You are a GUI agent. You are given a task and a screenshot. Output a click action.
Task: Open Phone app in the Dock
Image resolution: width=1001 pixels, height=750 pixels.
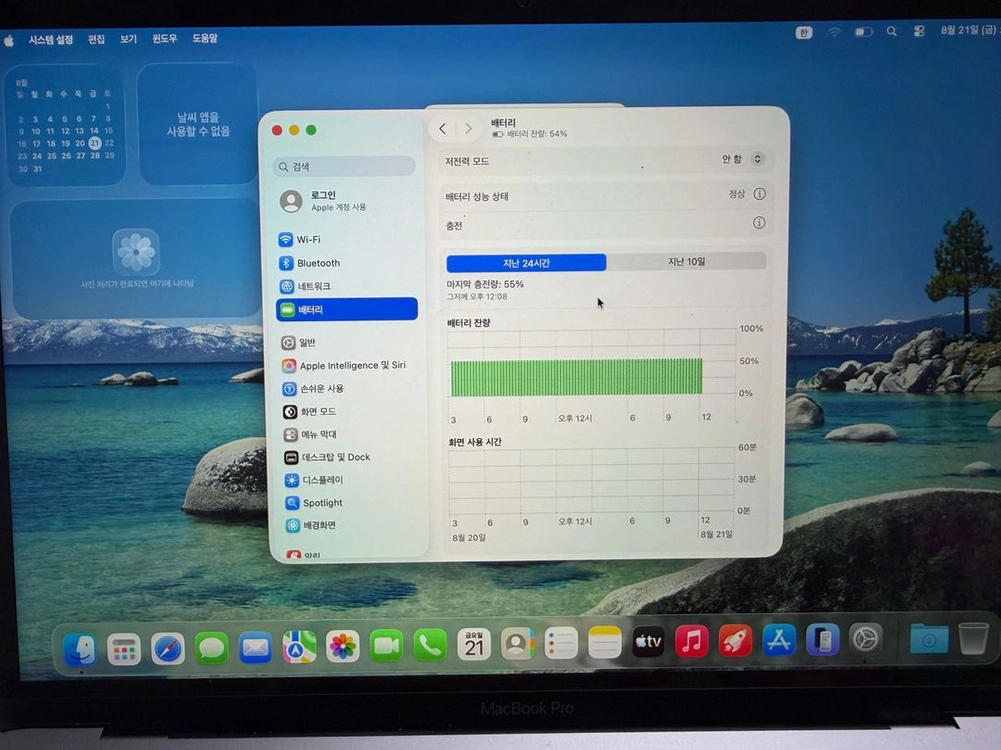pos(430,645)
